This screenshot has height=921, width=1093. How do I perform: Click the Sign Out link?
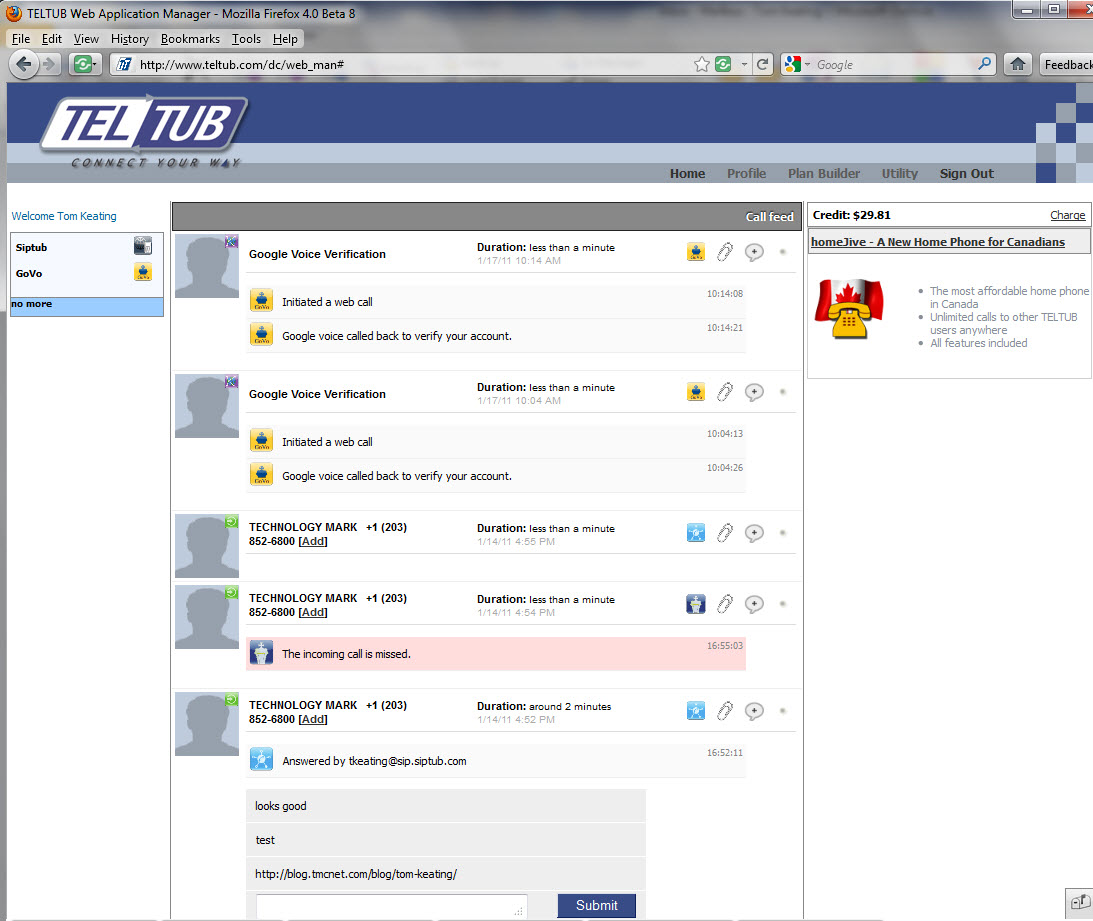[966, 173]
